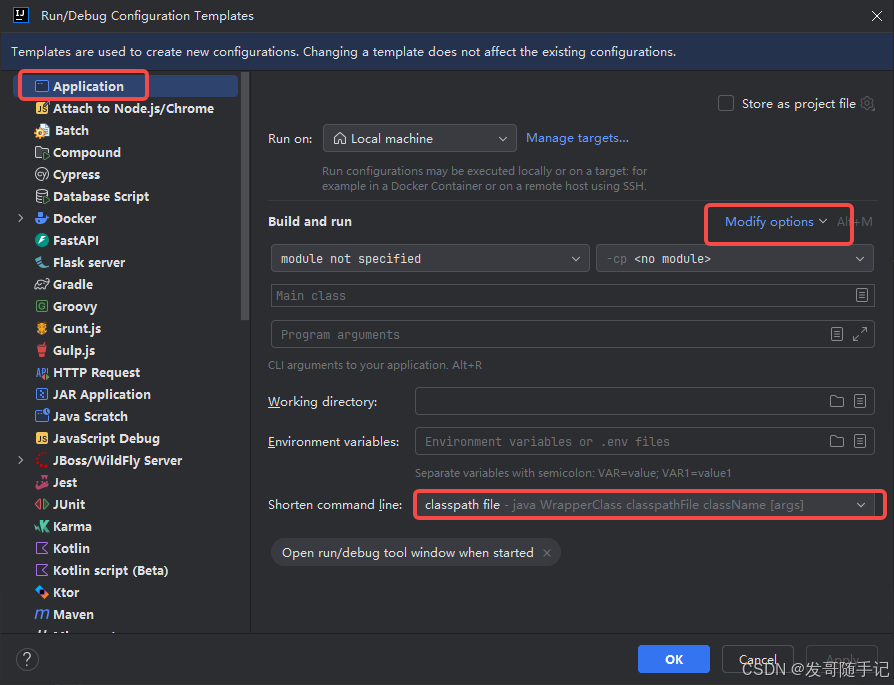The width and height of the screenshot is (894, 685).
Task: Select the FastAPI template icon
Action: [42, 240]
